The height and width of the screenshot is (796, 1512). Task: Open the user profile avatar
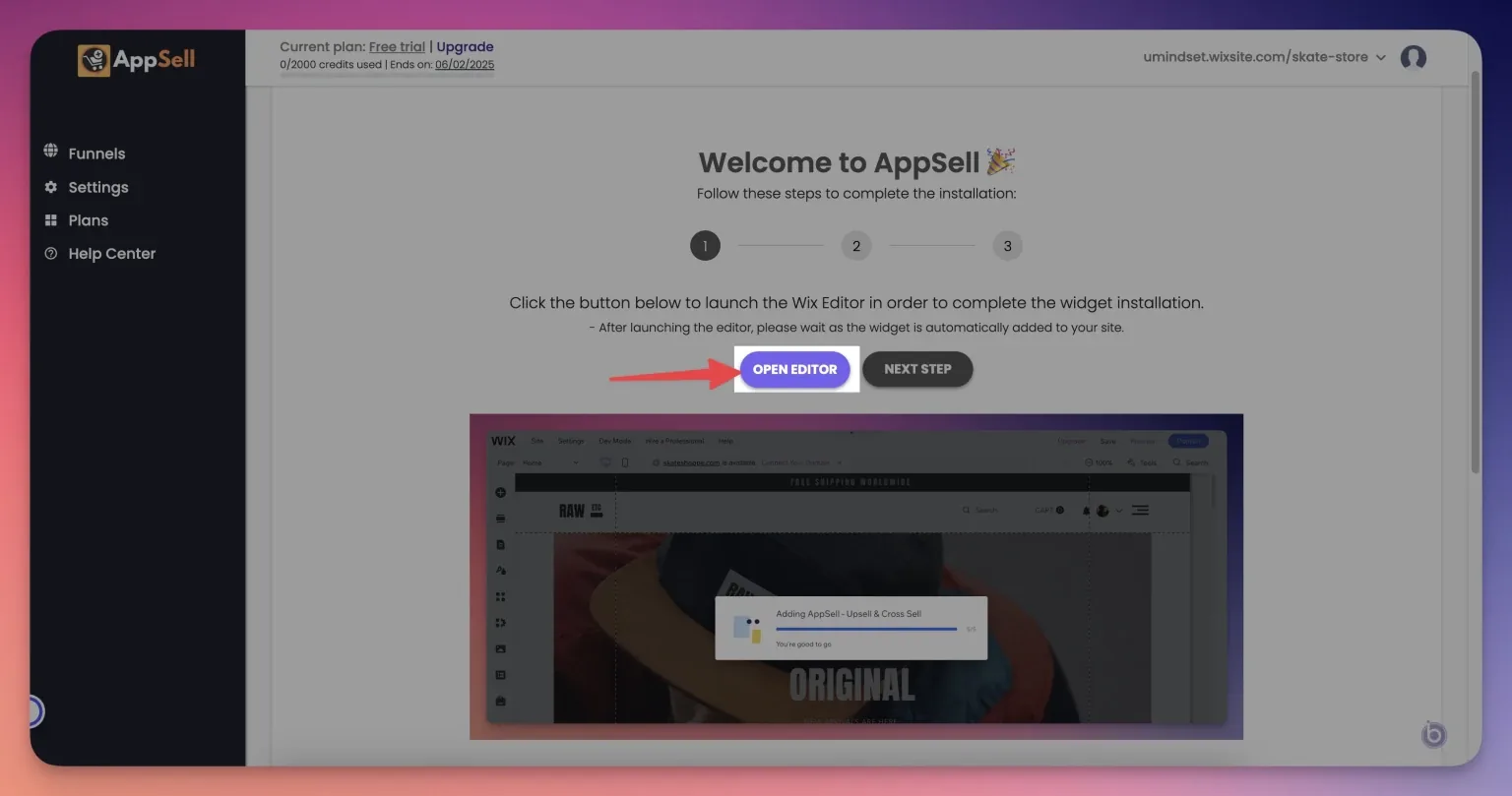point(1414,57)
